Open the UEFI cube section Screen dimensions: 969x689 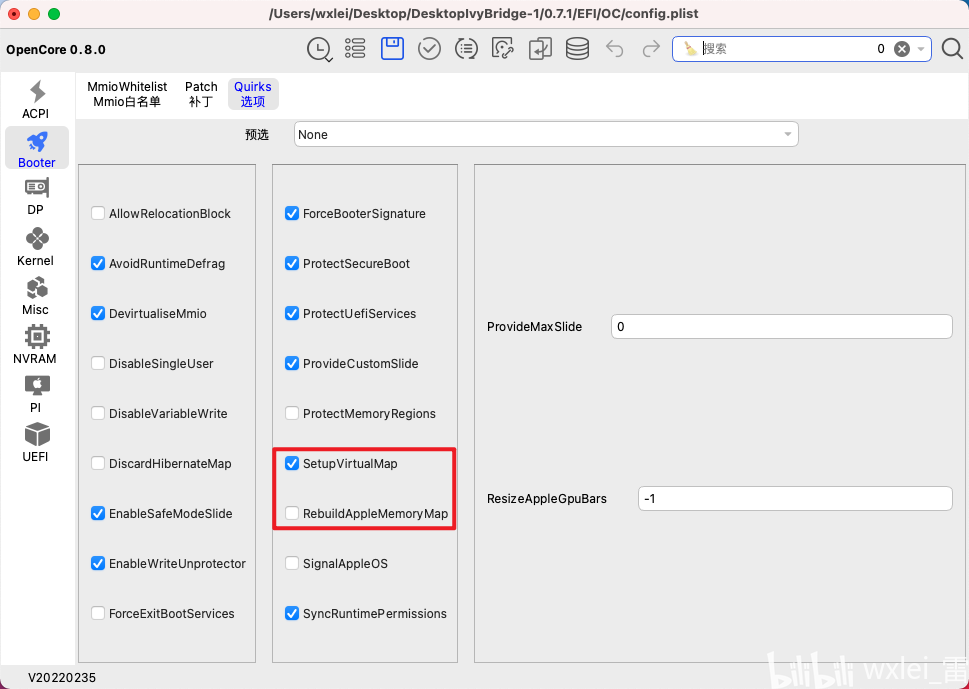[x=36, y=443]
